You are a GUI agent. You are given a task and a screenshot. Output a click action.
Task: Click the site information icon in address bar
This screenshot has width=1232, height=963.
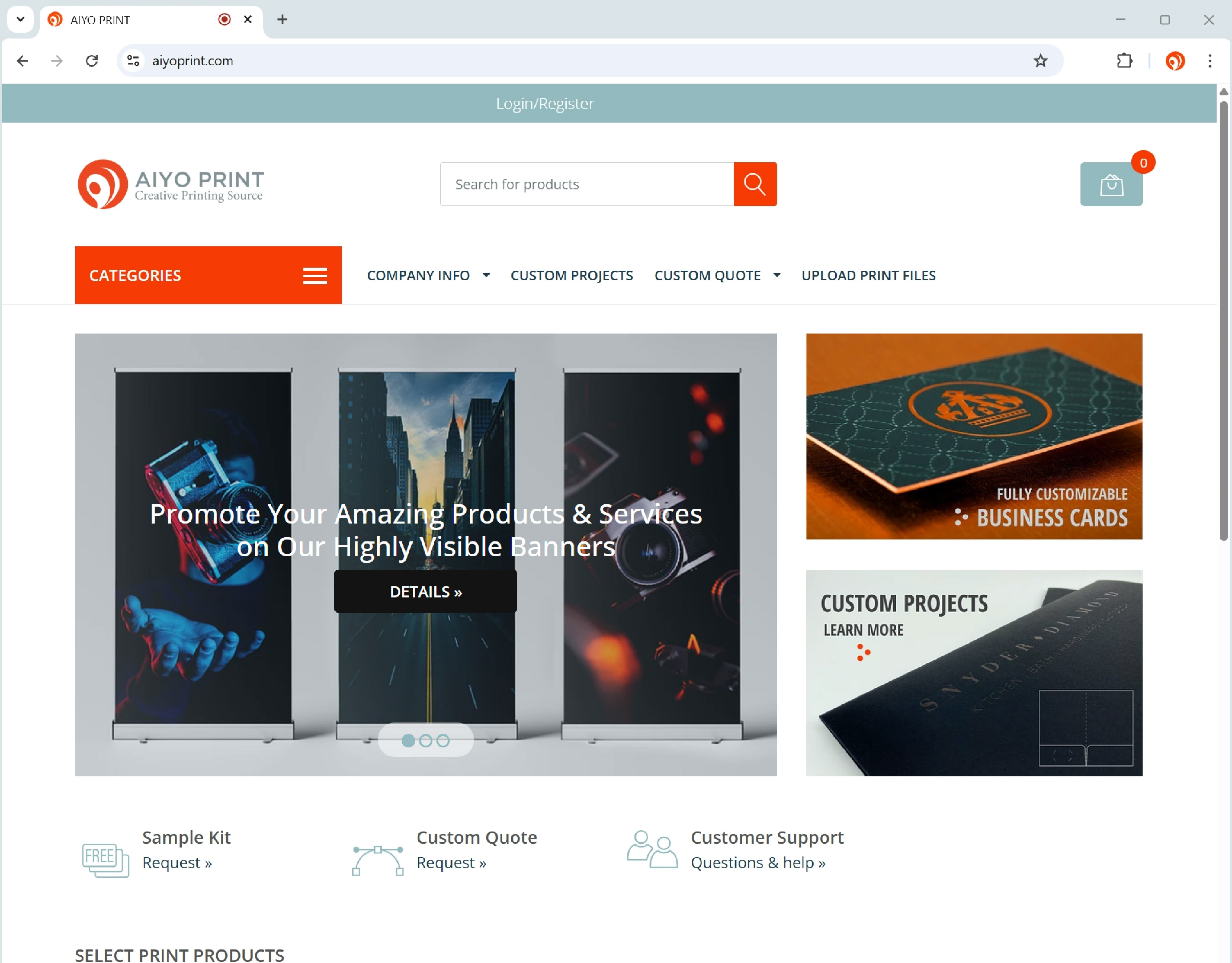click(x=133, y=60)
